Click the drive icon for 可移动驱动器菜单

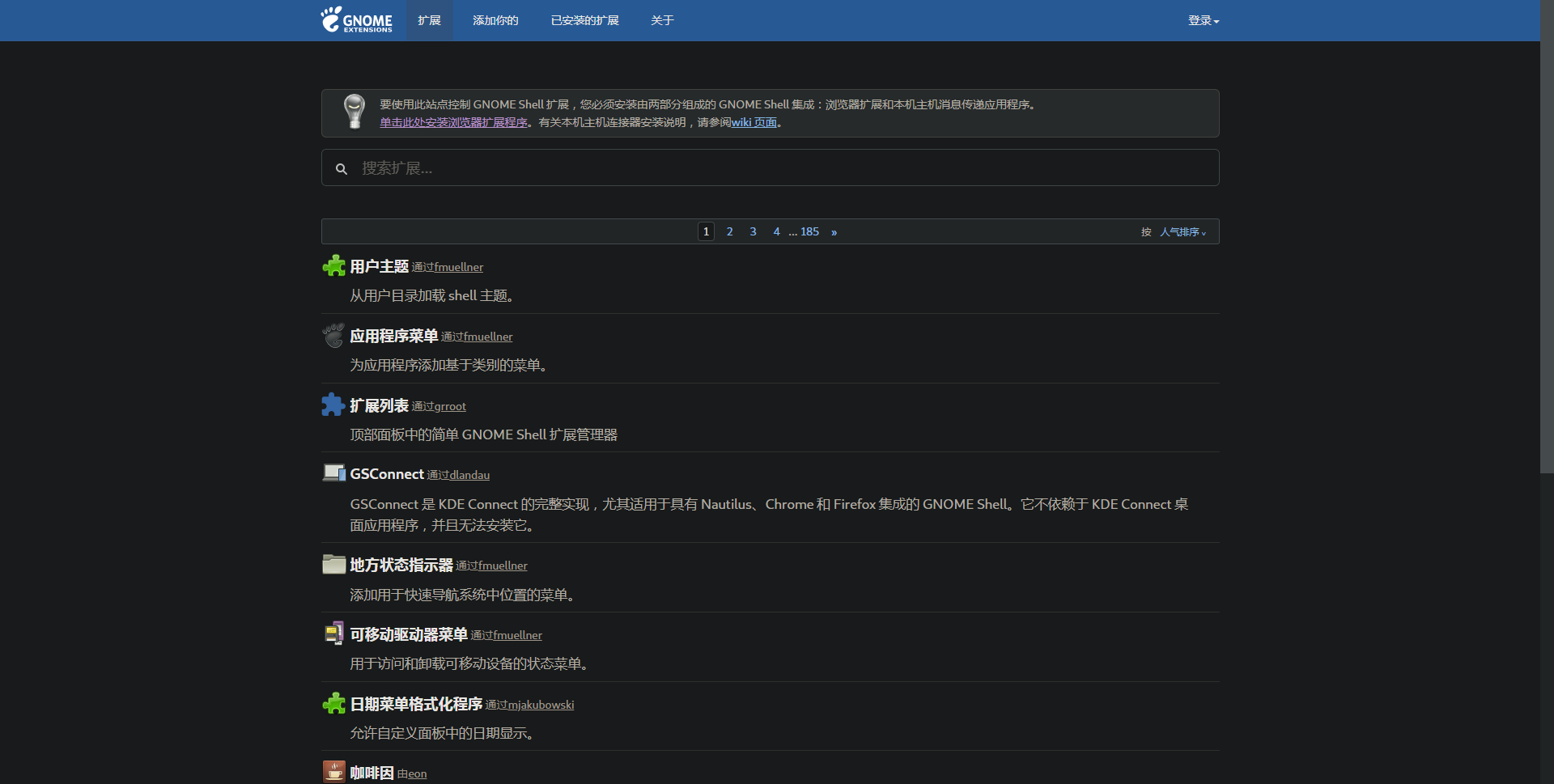pyautogui.click(x=333, y=634)
